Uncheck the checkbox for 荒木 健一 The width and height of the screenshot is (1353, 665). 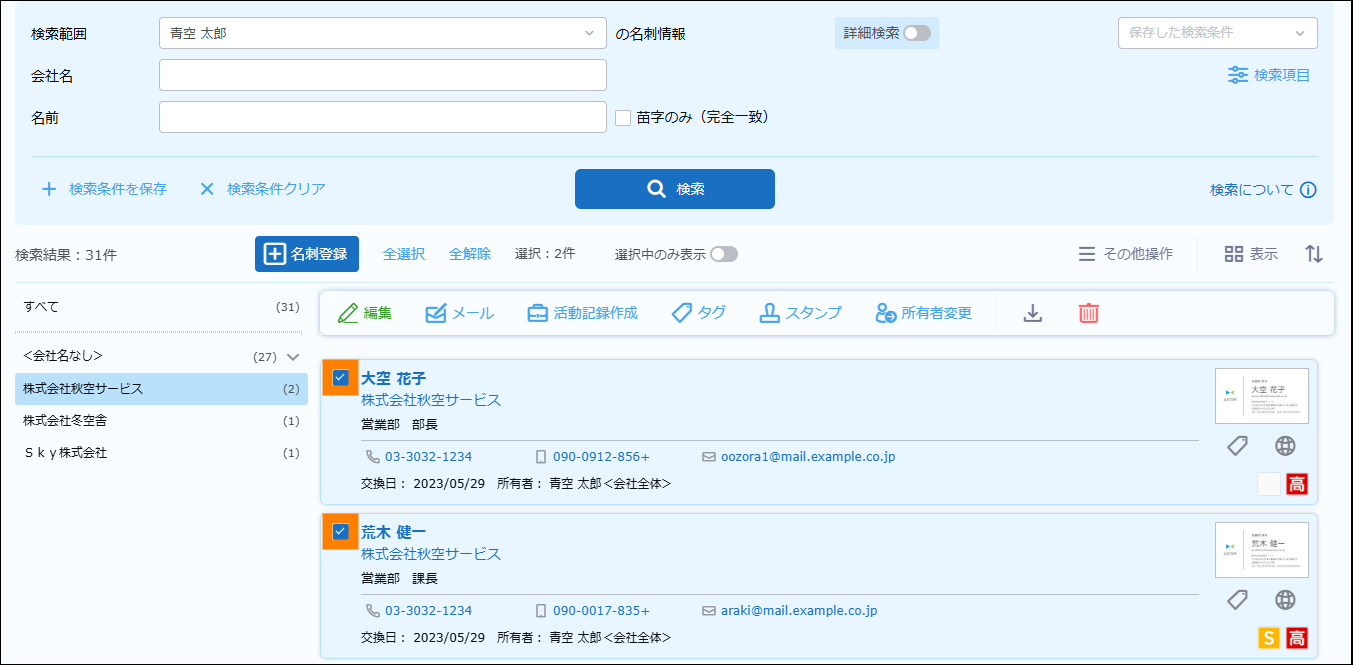(340, 531)
